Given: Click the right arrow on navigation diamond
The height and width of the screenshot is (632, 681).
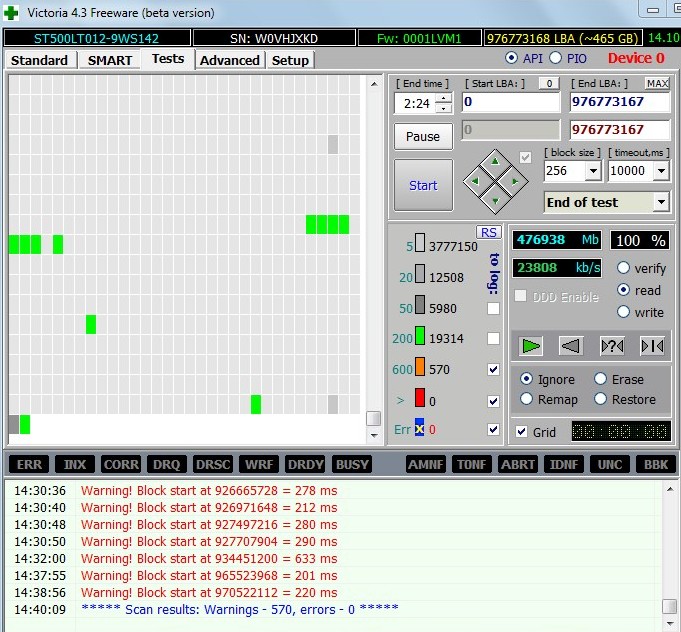Looking at the screenshot, I should (513, 181).
